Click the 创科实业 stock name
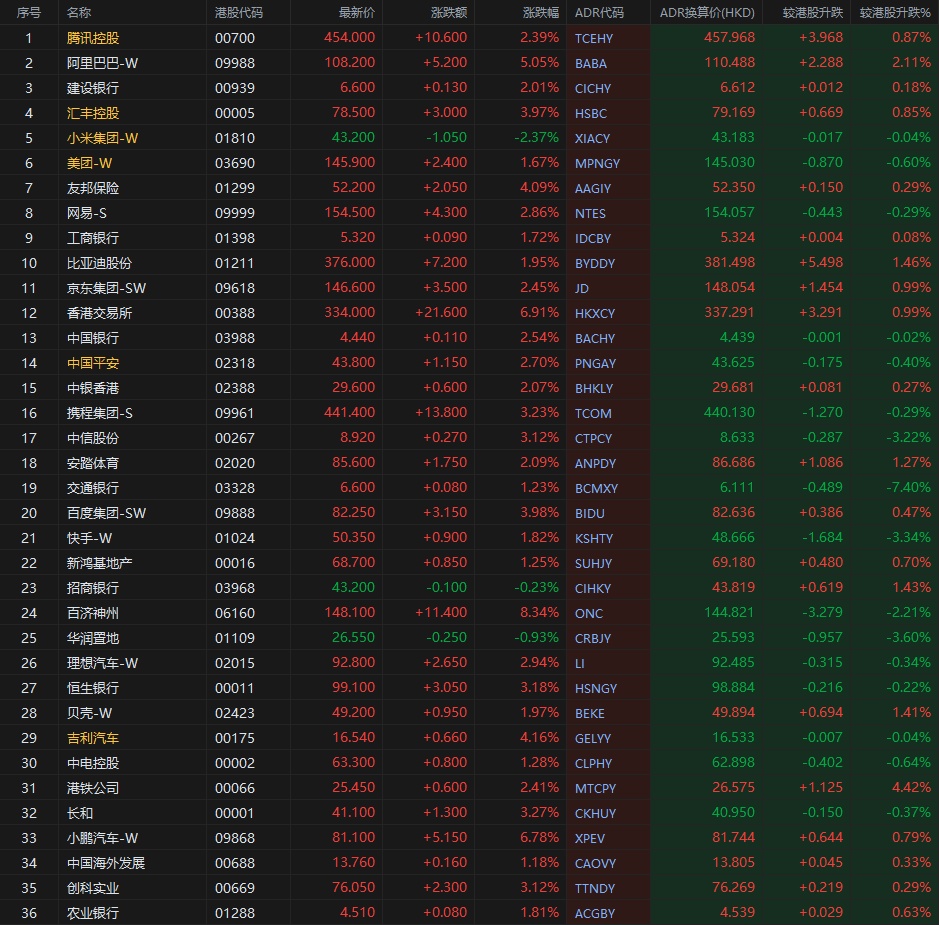 point(93,888)
